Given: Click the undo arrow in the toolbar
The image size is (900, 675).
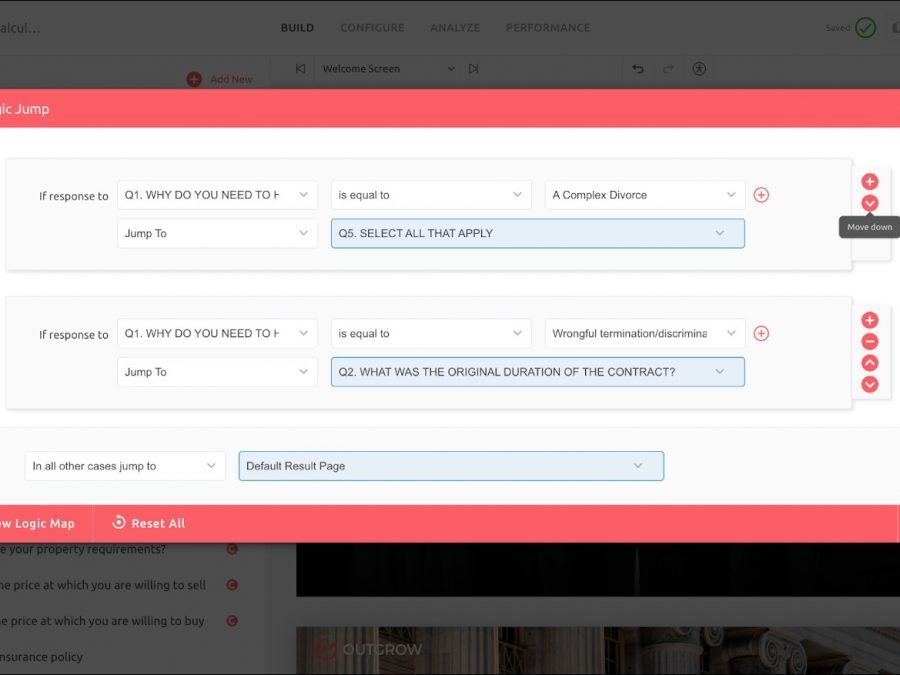Looking at the screenshot, I should pos(638,69).
